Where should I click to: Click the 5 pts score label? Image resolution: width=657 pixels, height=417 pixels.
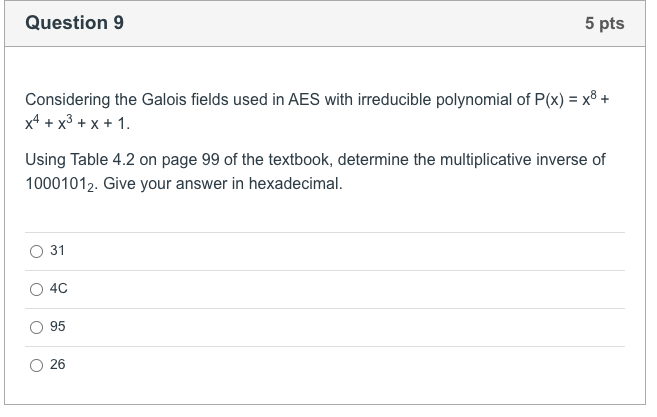(605, 23)
